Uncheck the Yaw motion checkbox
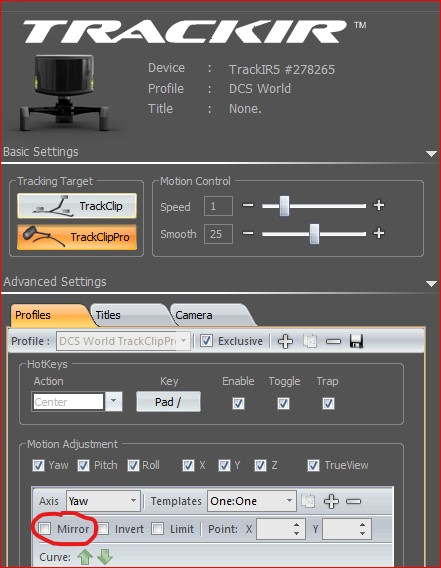Image resolution: width=441 pixels, height=568 pixels. 38,465
